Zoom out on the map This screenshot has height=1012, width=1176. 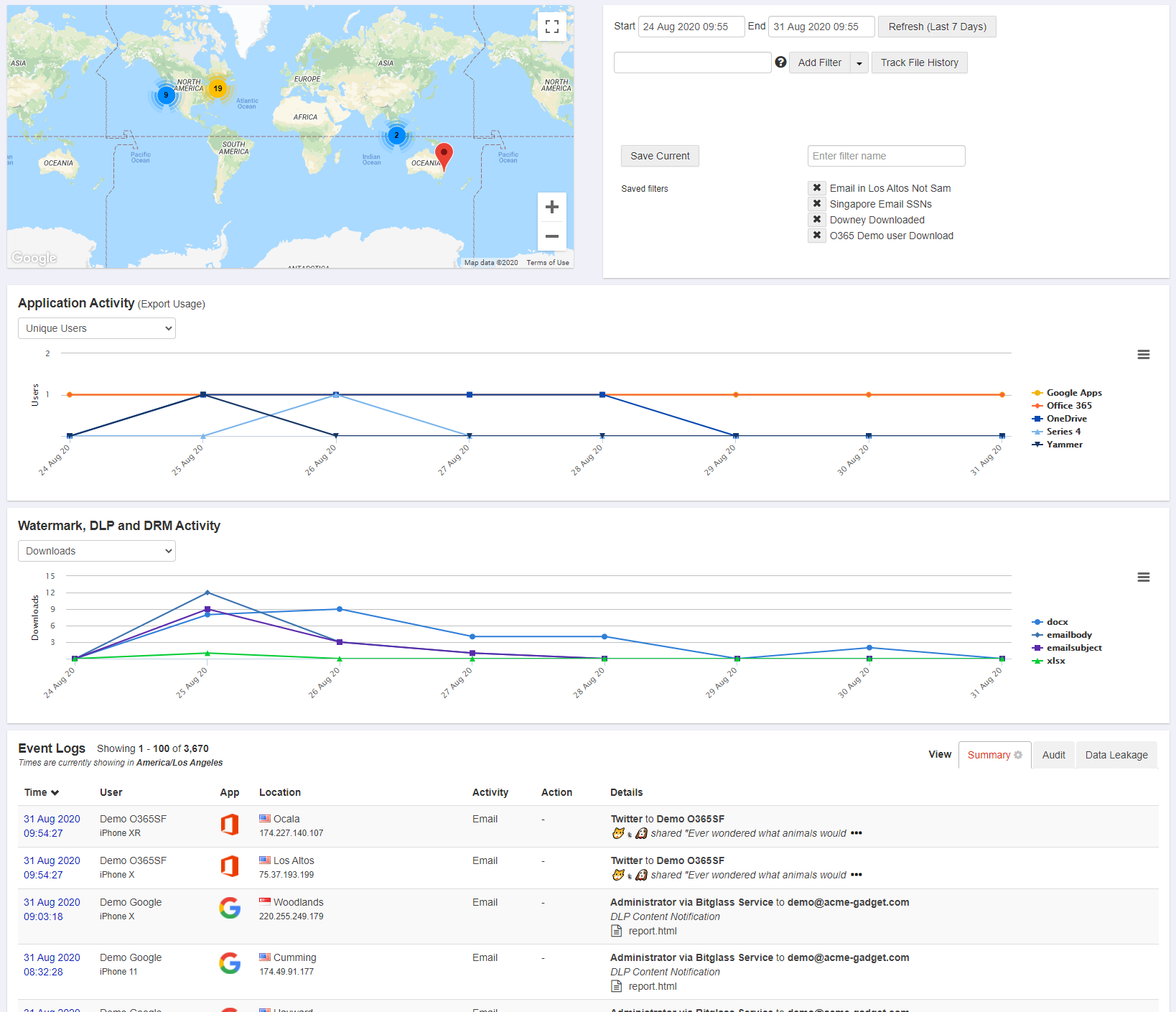click(551, 236)
